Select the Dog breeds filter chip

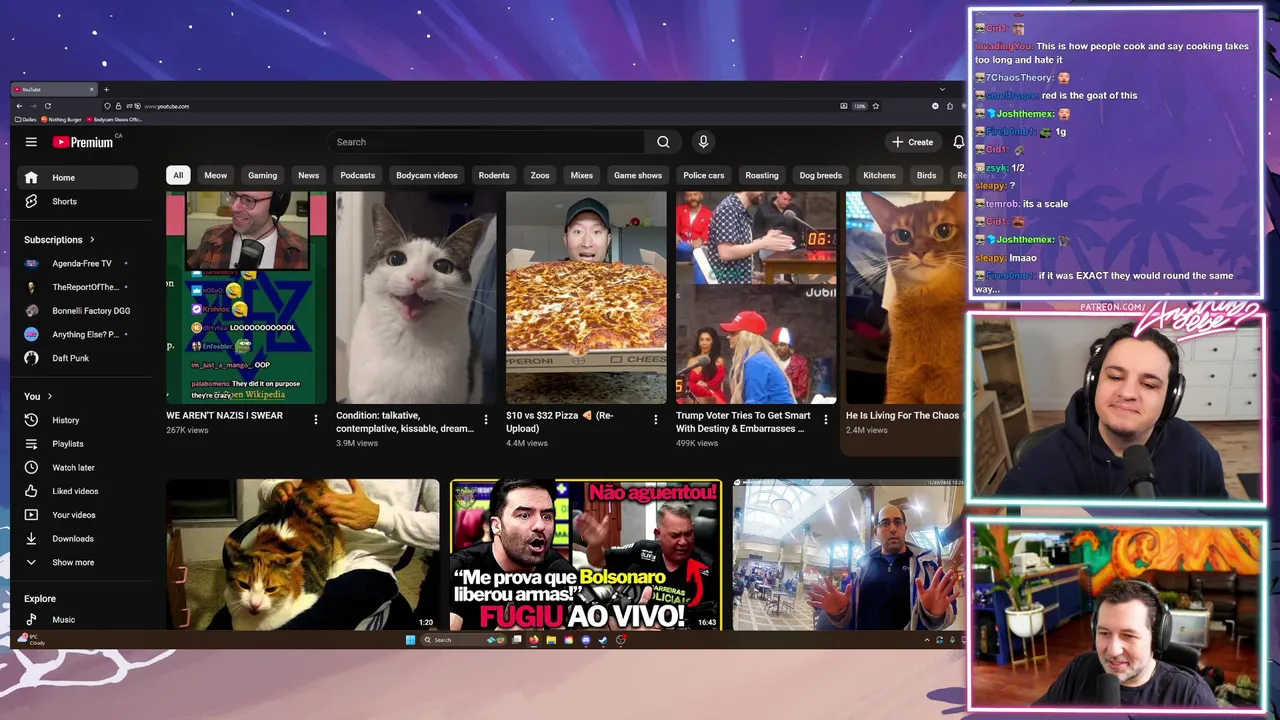pyautogui.click(x=821, y=175)
